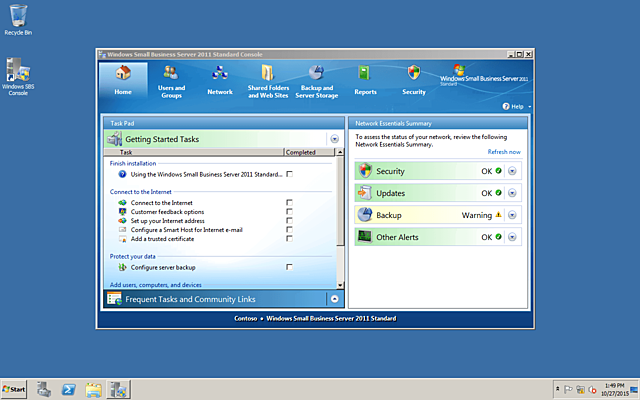
Task: Open Customer feedback options task
Action: [167, 212]
